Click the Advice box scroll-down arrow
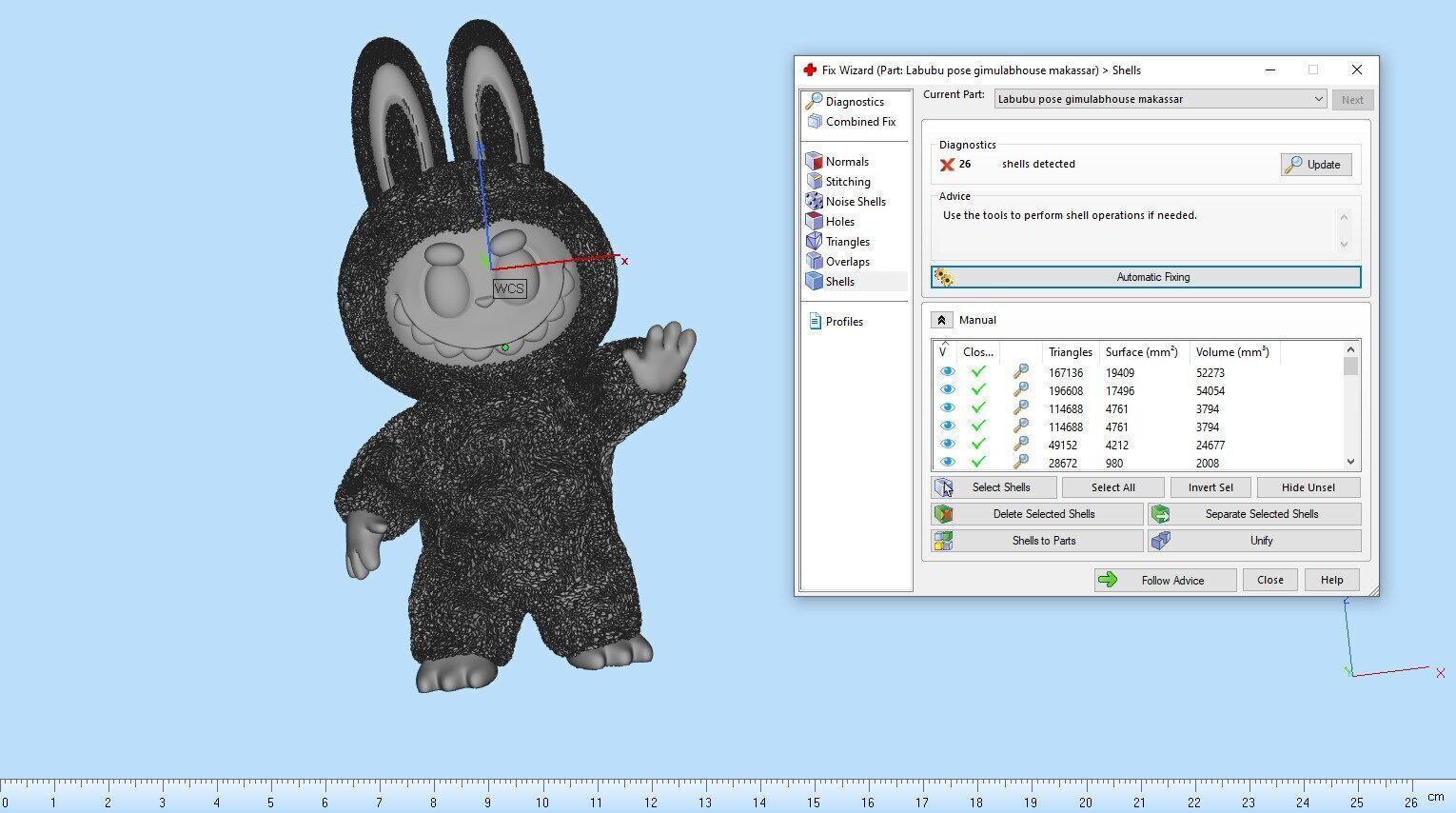Image resolution: width=1456 pixels, height=813 pixels. [1344, 244]
